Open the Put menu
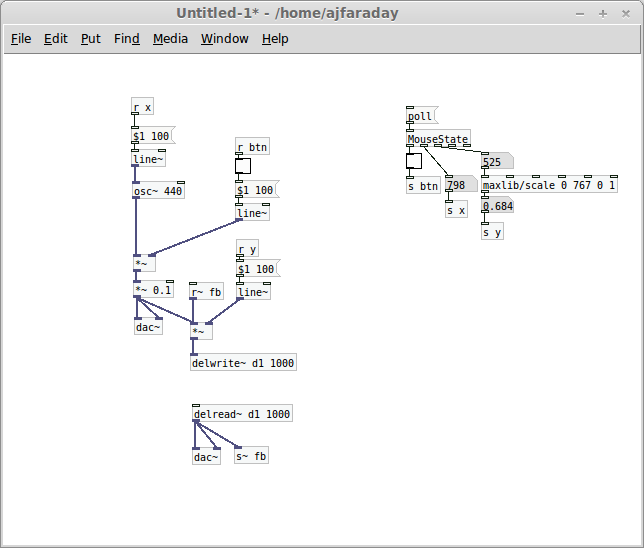This screenshot has height=548, width=644. 90,39
